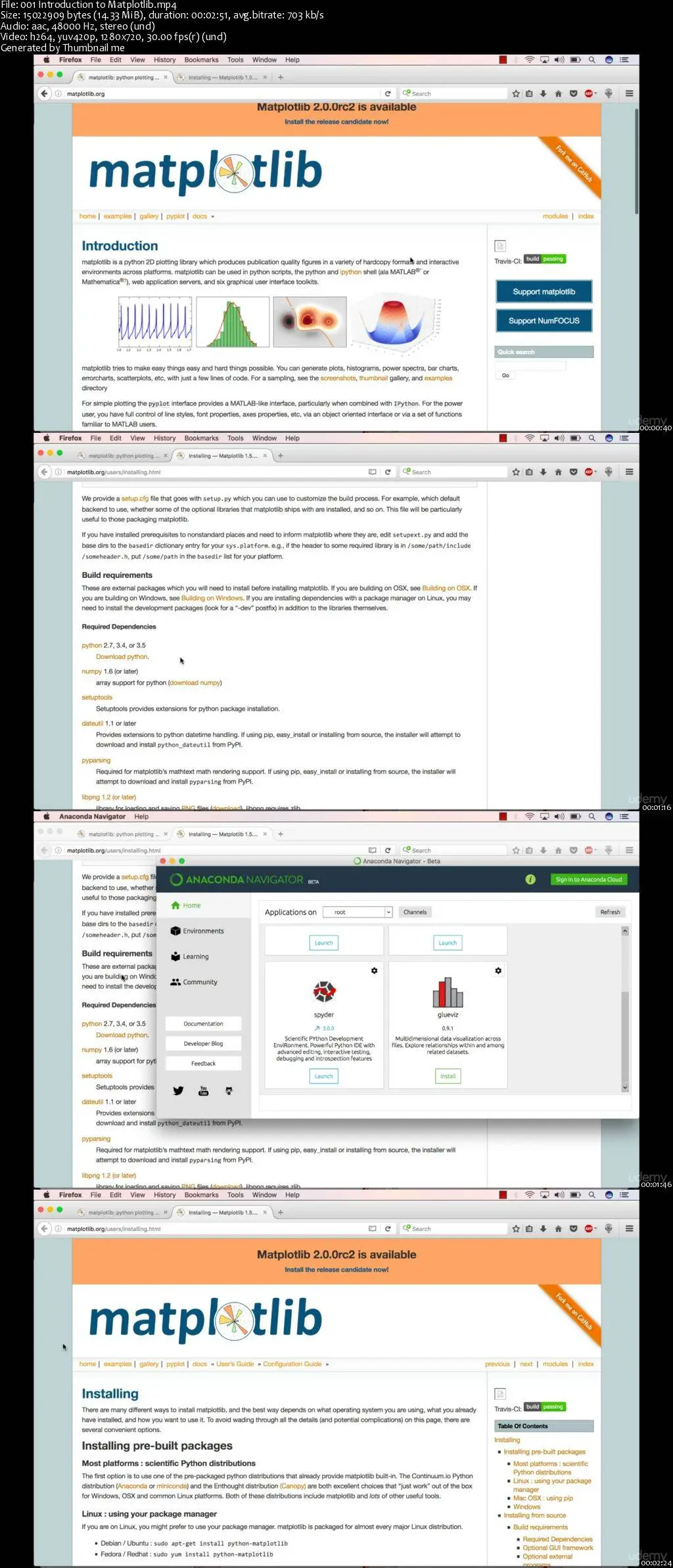This screenshot has width=673, height=1568.
Task: Click the green info icon in Anaconda Navigator header
Action: pos(530,879)
